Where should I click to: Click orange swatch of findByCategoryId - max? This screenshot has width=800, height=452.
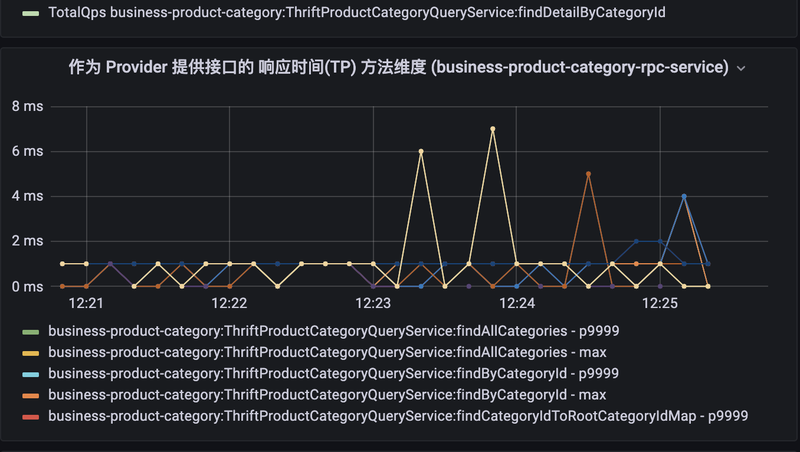tap(31, 396)
